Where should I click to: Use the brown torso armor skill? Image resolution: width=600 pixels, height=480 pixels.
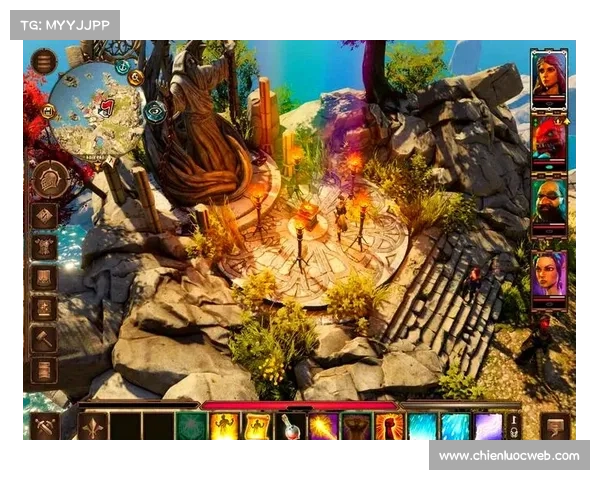point(356,426)
